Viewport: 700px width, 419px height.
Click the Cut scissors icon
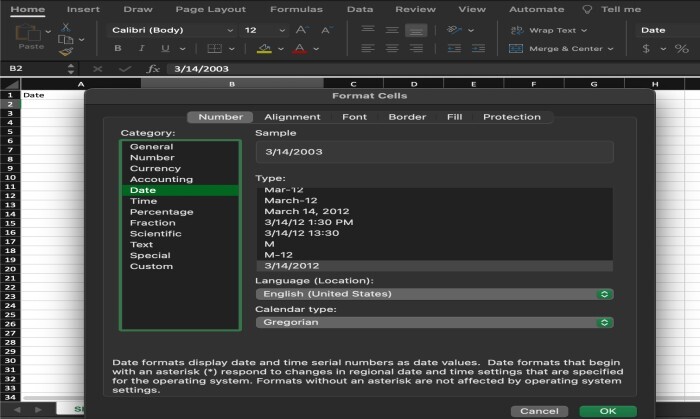[66, 27]
